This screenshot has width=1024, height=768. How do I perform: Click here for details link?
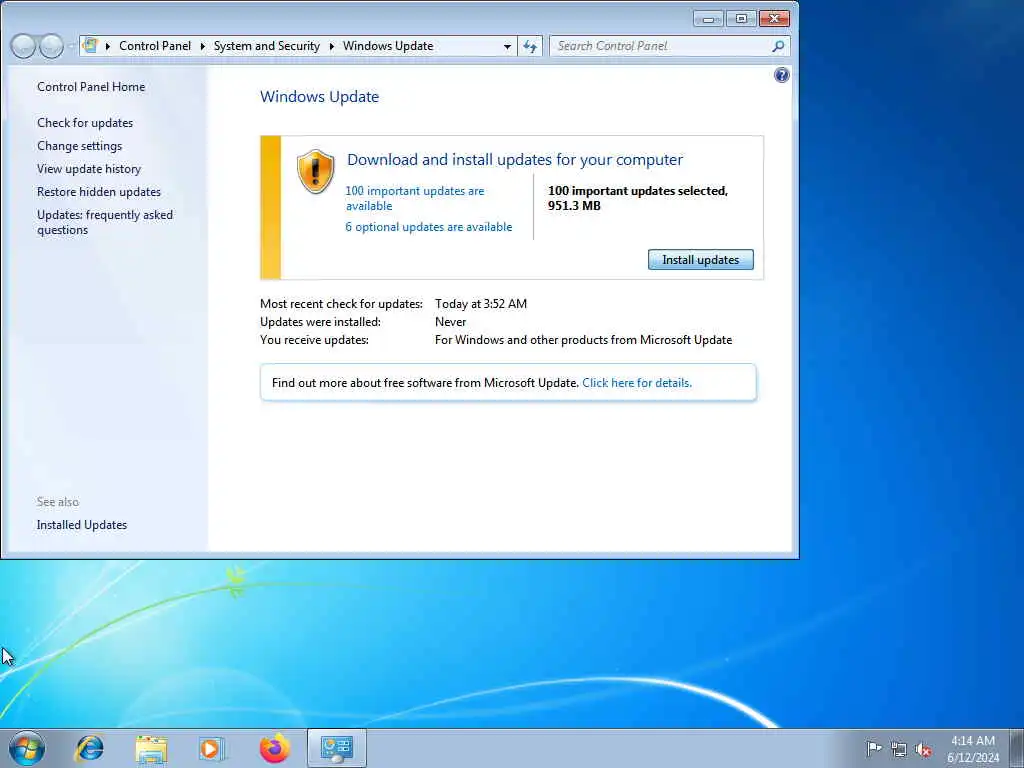(637, 383)
